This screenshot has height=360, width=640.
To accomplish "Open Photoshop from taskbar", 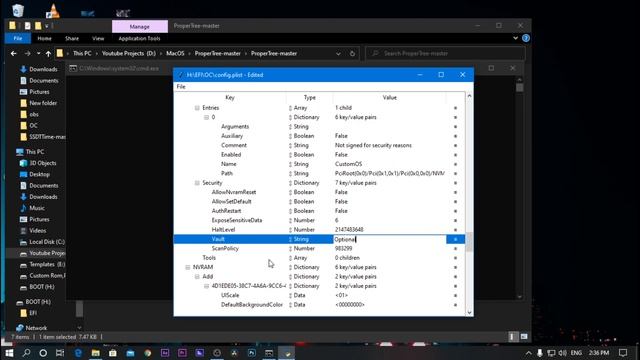I will [251, 353].
